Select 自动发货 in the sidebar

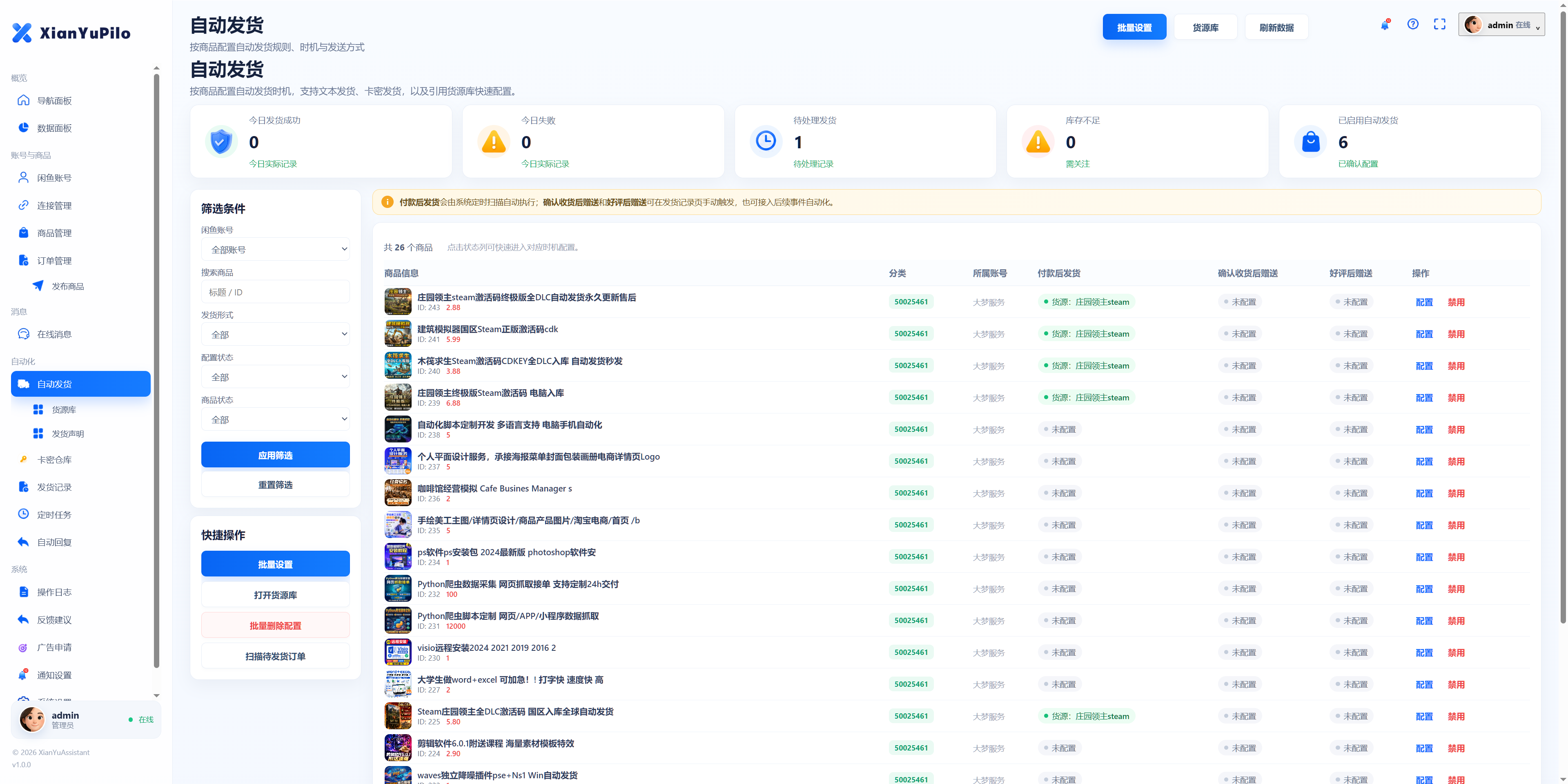click(80, 384)
